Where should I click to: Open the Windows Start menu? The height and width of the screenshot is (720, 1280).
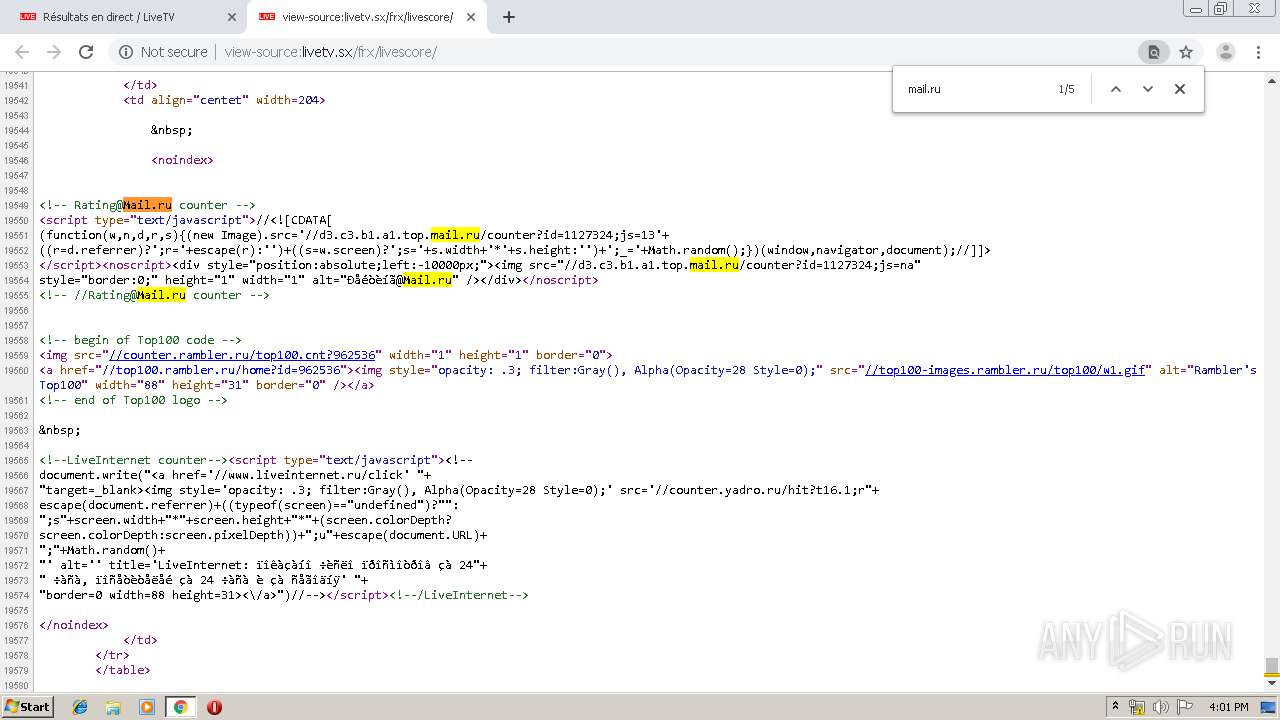pyautogui.click(x=28, y=706)
